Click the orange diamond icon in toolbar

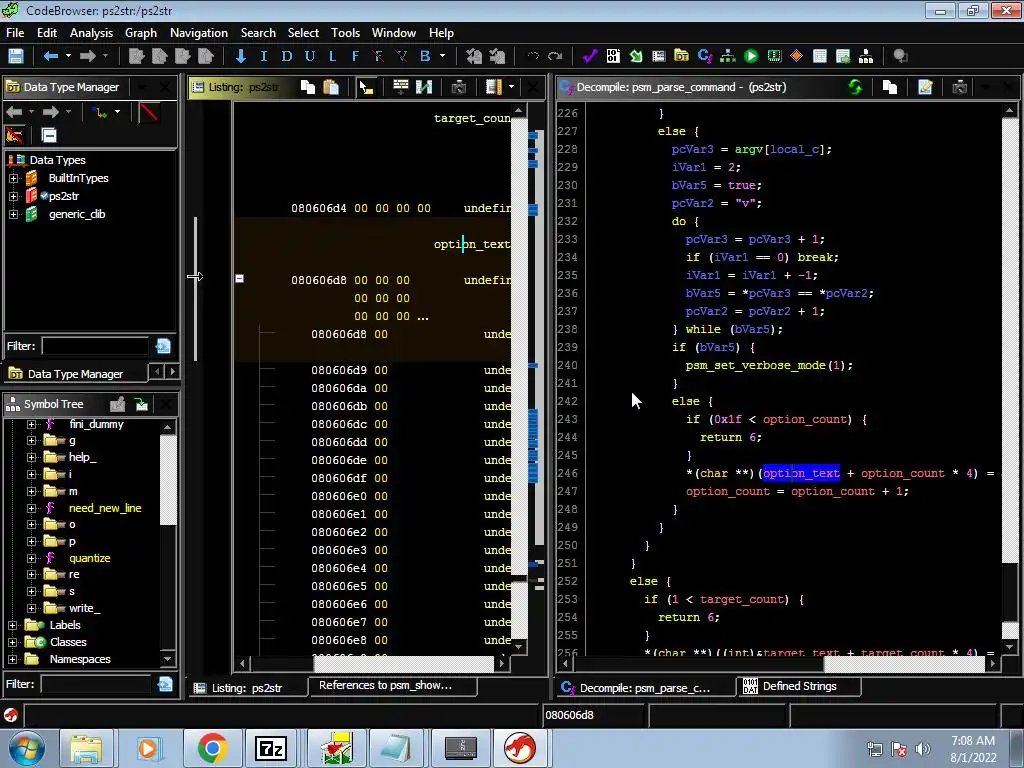coord(797,56)
